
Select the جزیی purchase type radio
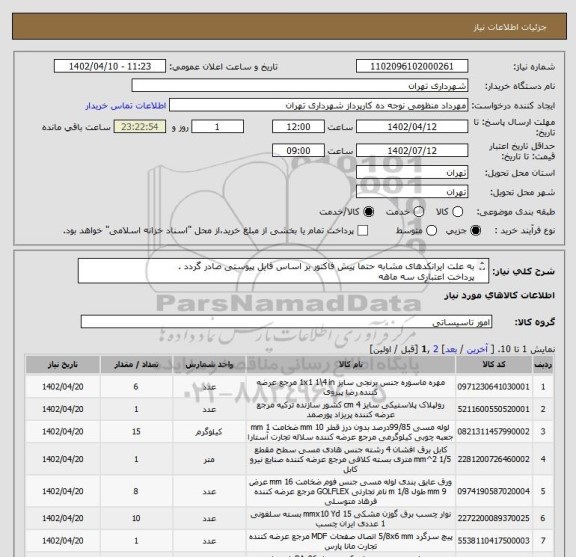coord(475,231)
